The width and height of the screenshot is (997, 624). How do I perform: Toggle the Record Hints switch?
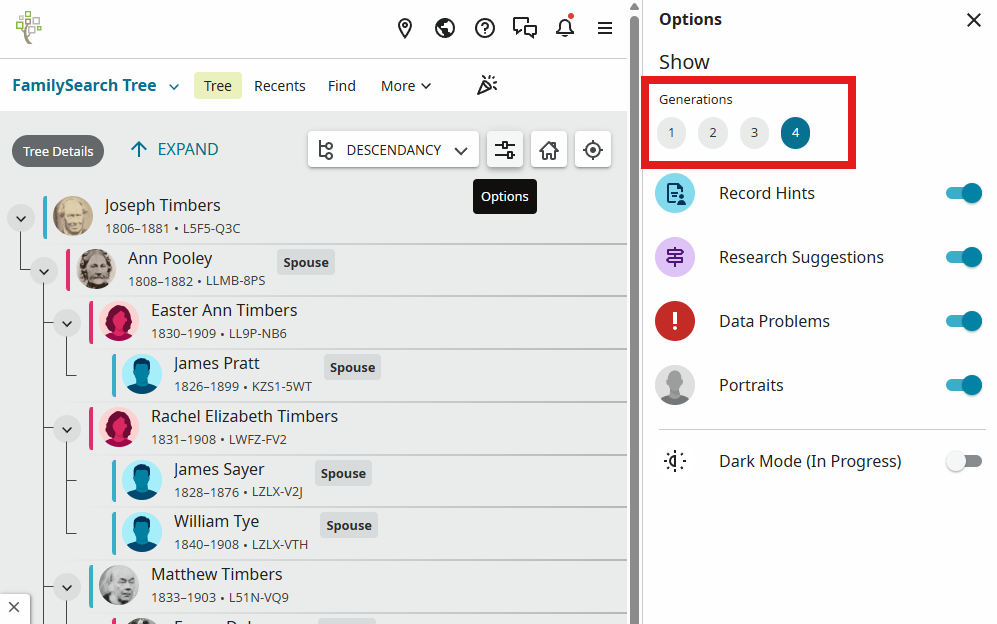pyautogui.click(x=964, y=193)
